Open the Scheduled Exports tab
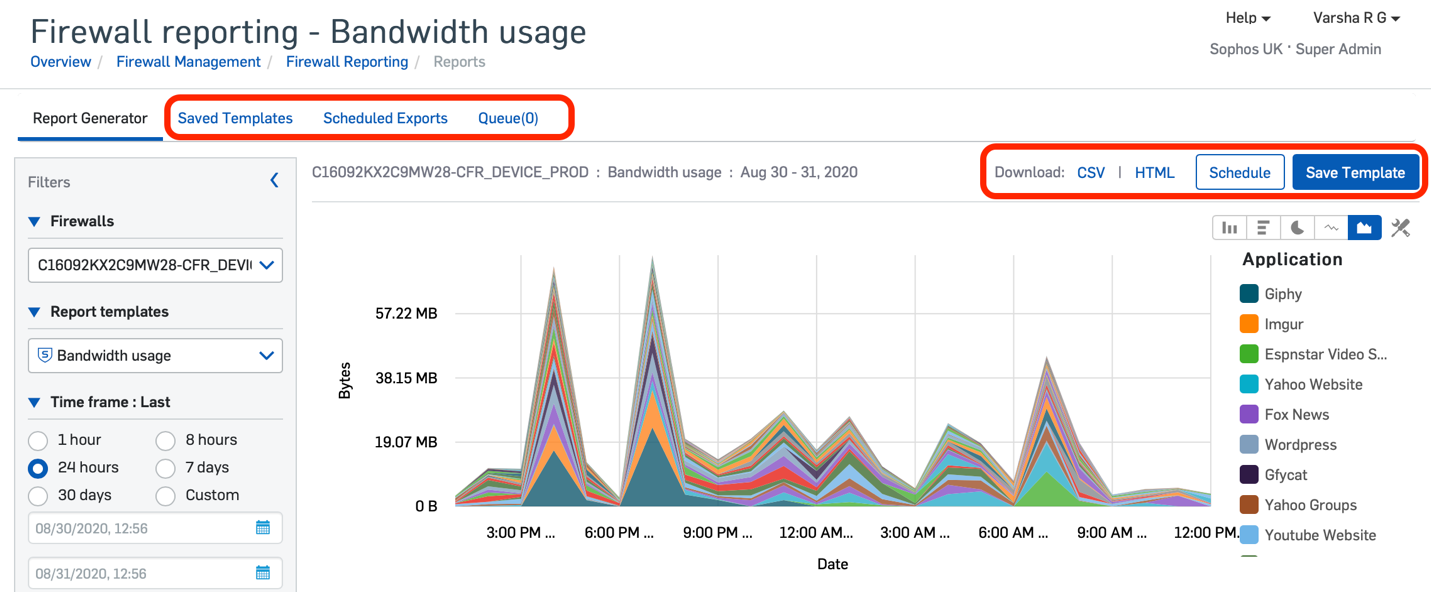Viewport: 1431px width, 592px height. pos(385,117)
